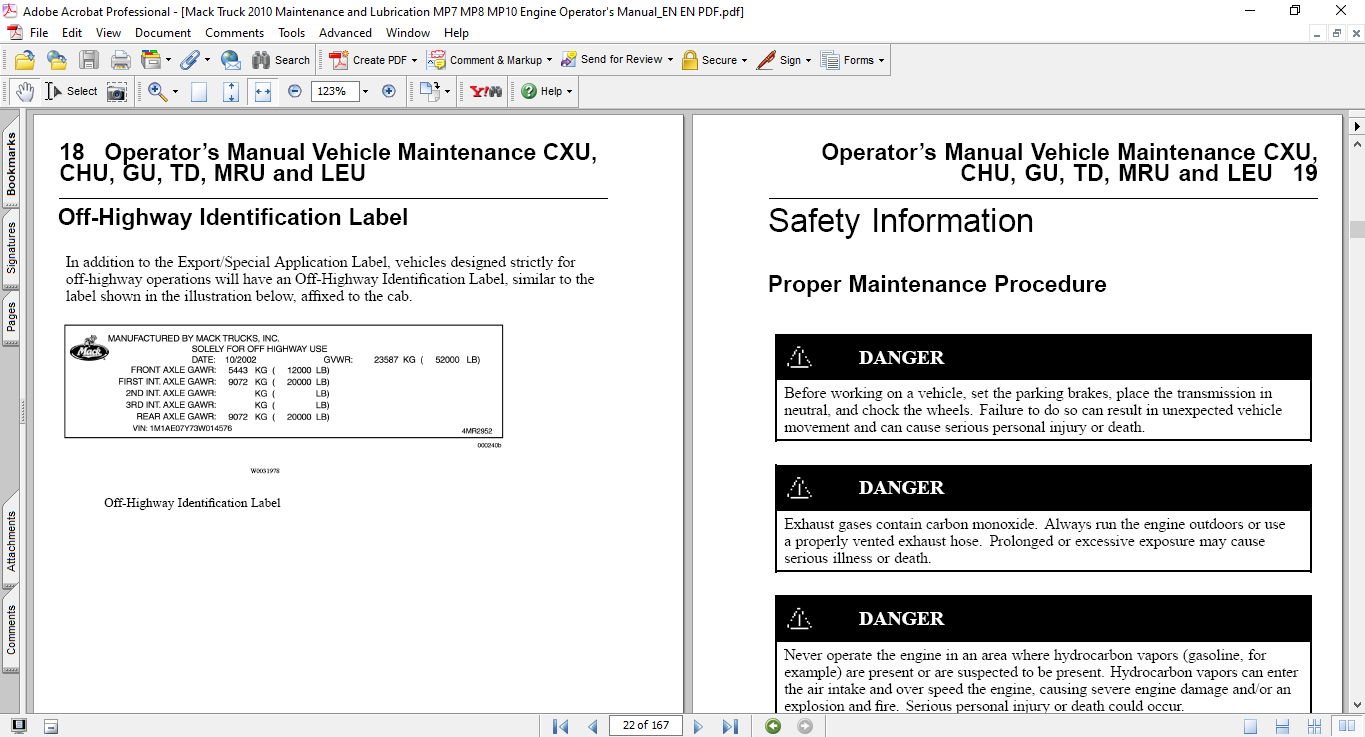Screen dimensions: 1365x737
Task: Enable Single Page layout in status bar
Action: click(1251, 726)
